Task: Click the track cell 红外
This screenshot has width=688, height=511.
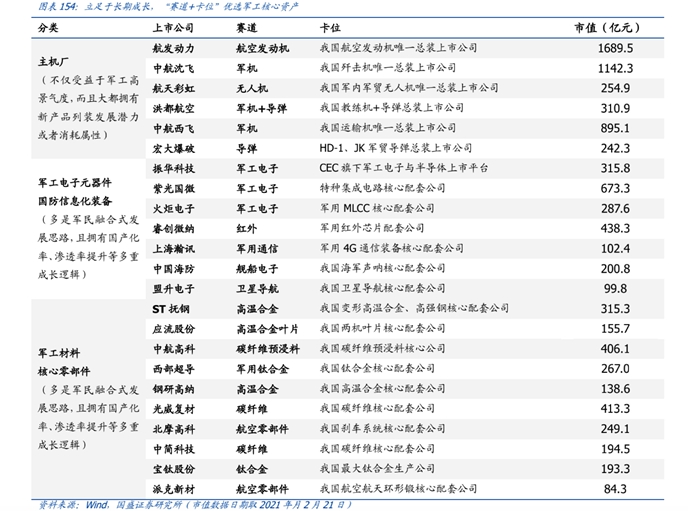Action: 247,229
